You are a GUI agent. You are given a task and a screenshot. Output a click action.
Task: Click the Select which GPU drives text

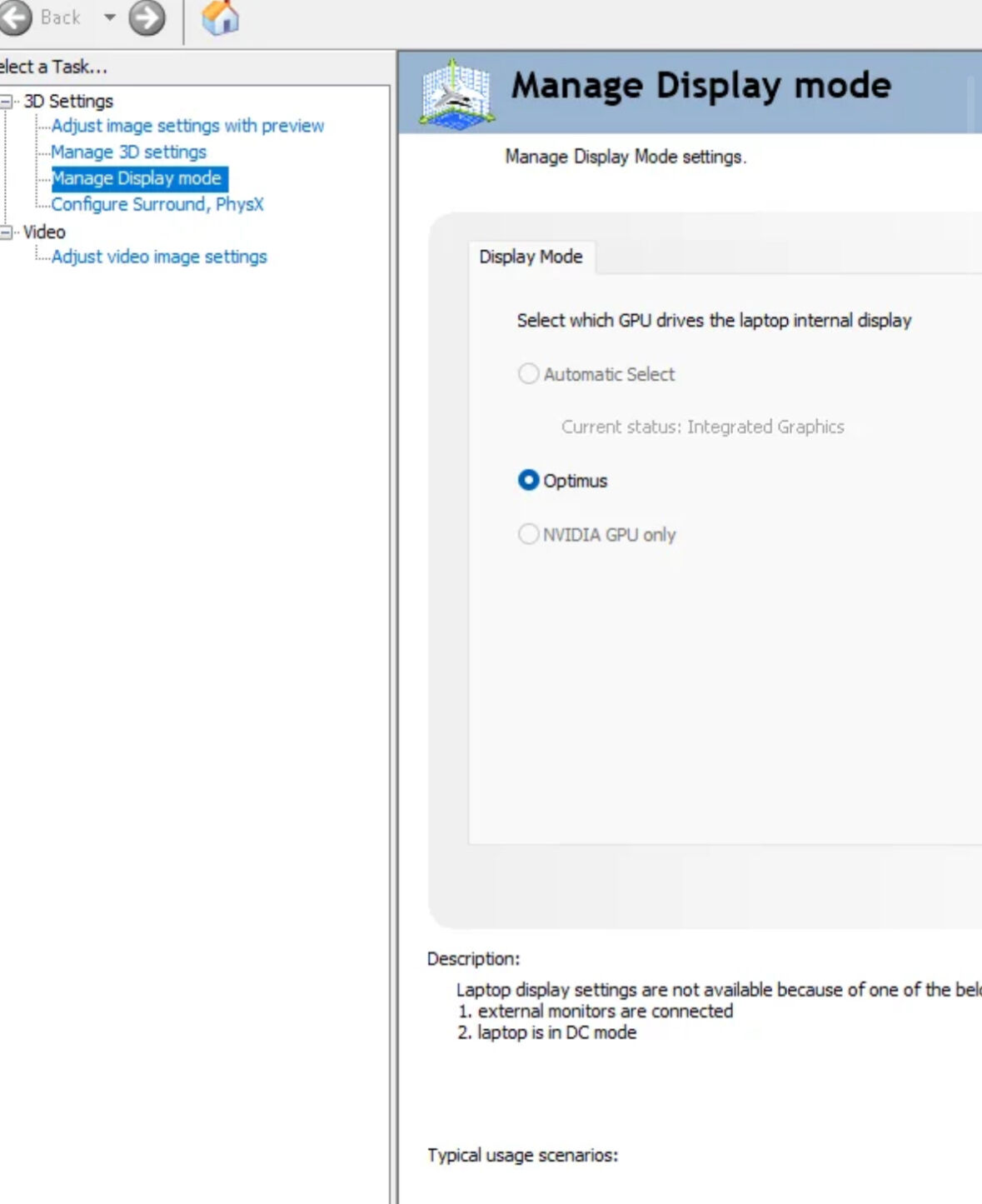[x=714, y=321]
